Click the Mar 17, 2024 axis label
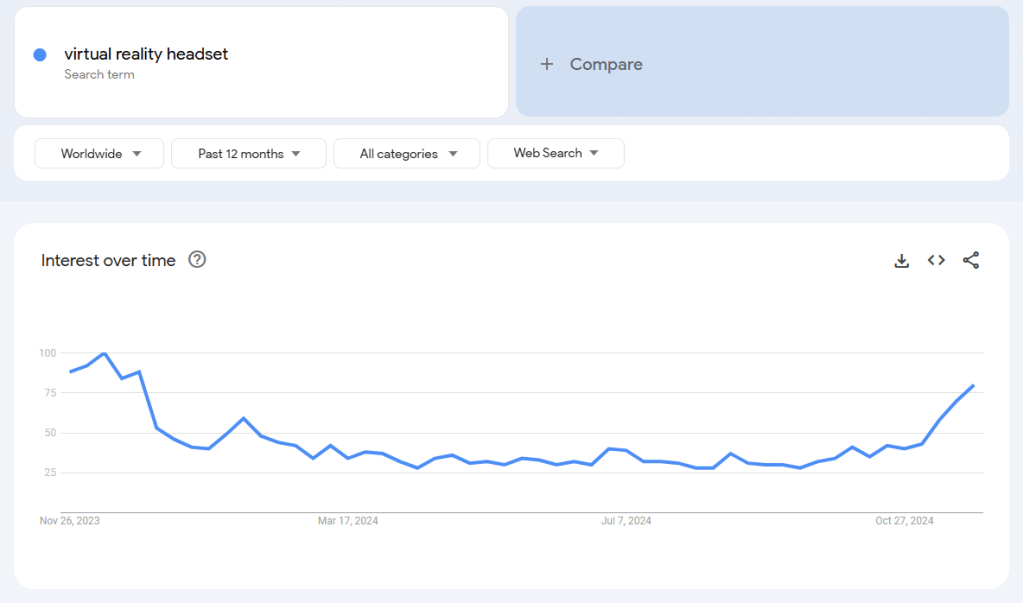The image size is (1023, 603). [348, 521]
